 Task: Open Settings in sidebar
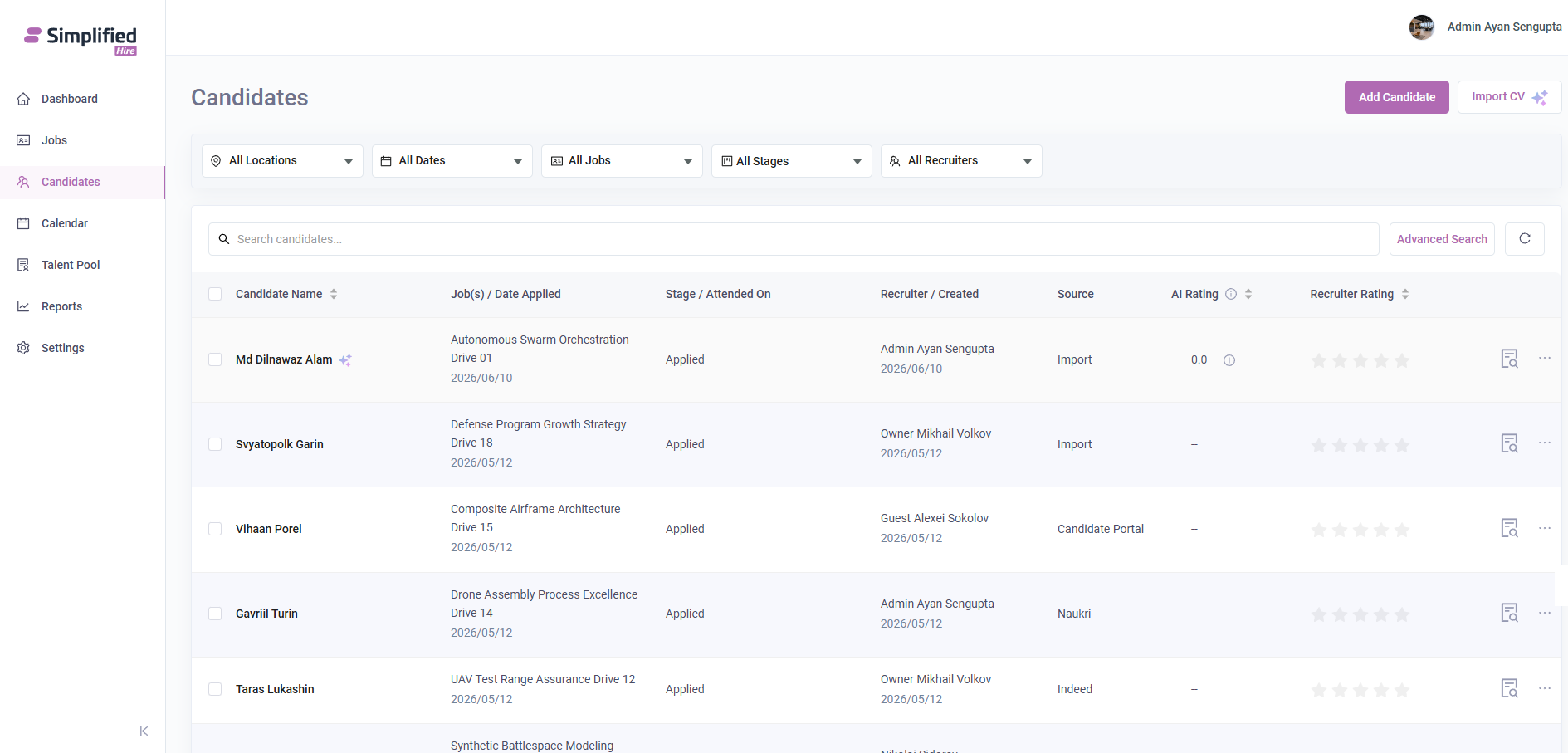[x=82, y=348]
